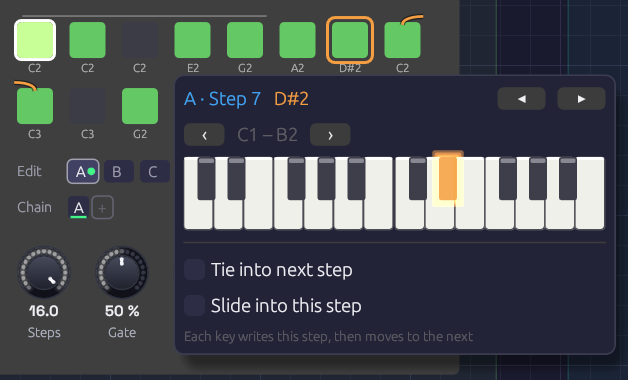This screenshot has height=380, width=628.
Task: Select the green C3 step pad with tie arc
Action: (x=35, y=106)
